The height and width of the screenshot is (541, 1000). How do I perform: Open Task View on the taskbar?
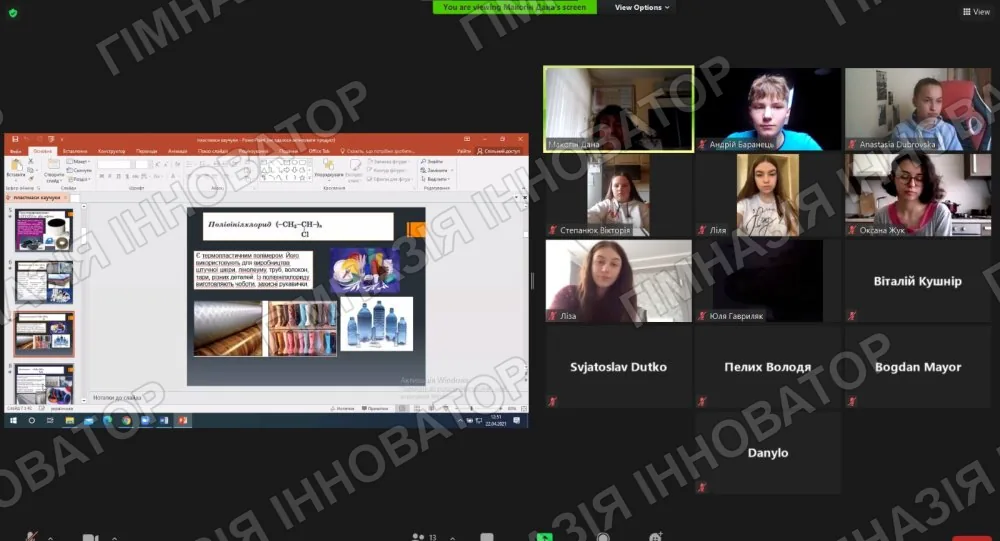(x=50, y=420)
